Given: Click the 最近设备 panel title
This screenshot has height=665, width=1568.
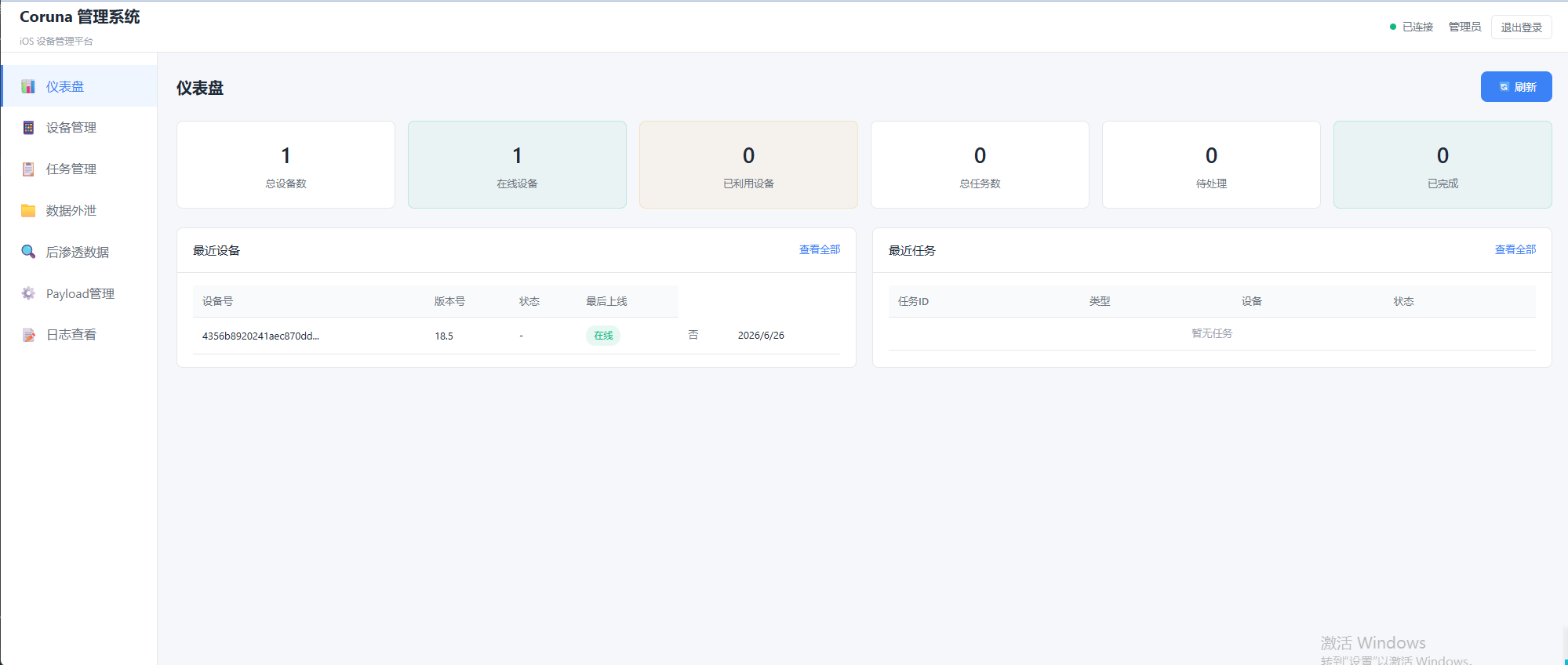Looking at the screenshot, I should click(x=216, y=250).
